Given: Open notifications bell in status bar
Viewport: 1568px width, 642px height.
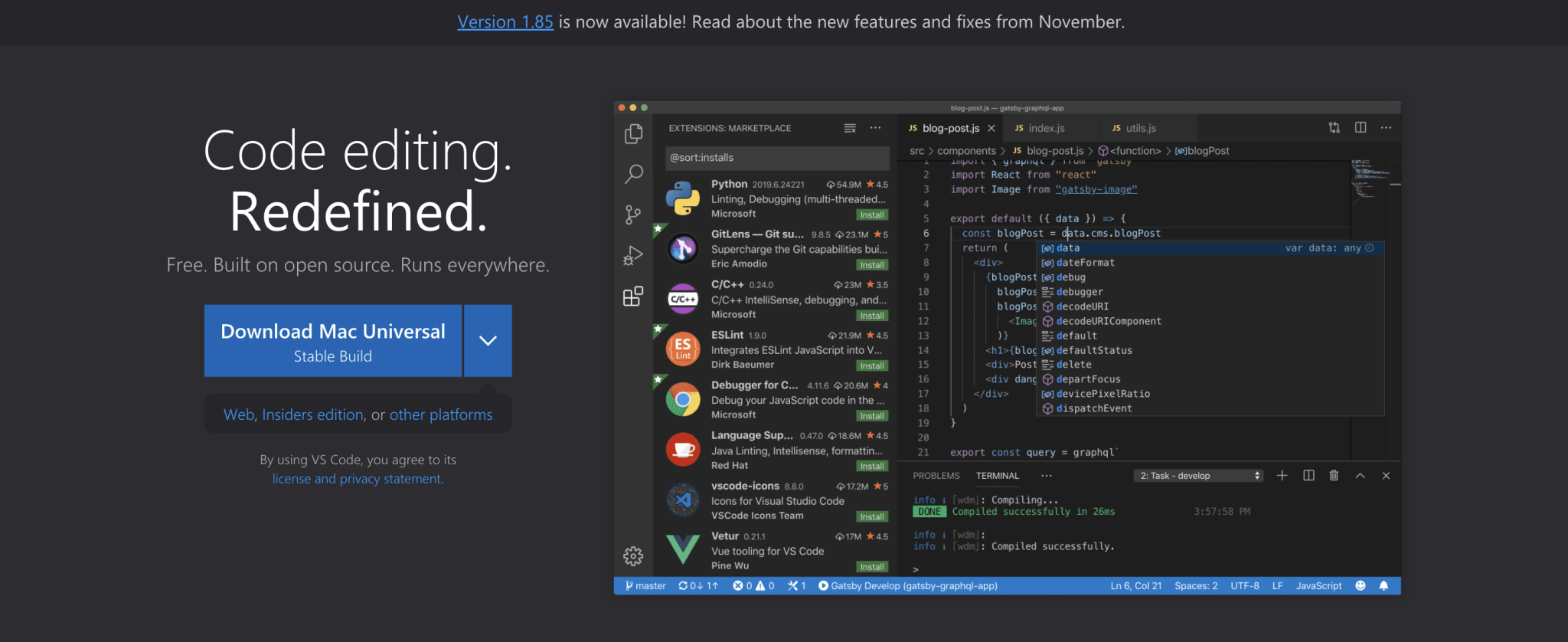Looking at the screenshot, I should pos(1383,586).
